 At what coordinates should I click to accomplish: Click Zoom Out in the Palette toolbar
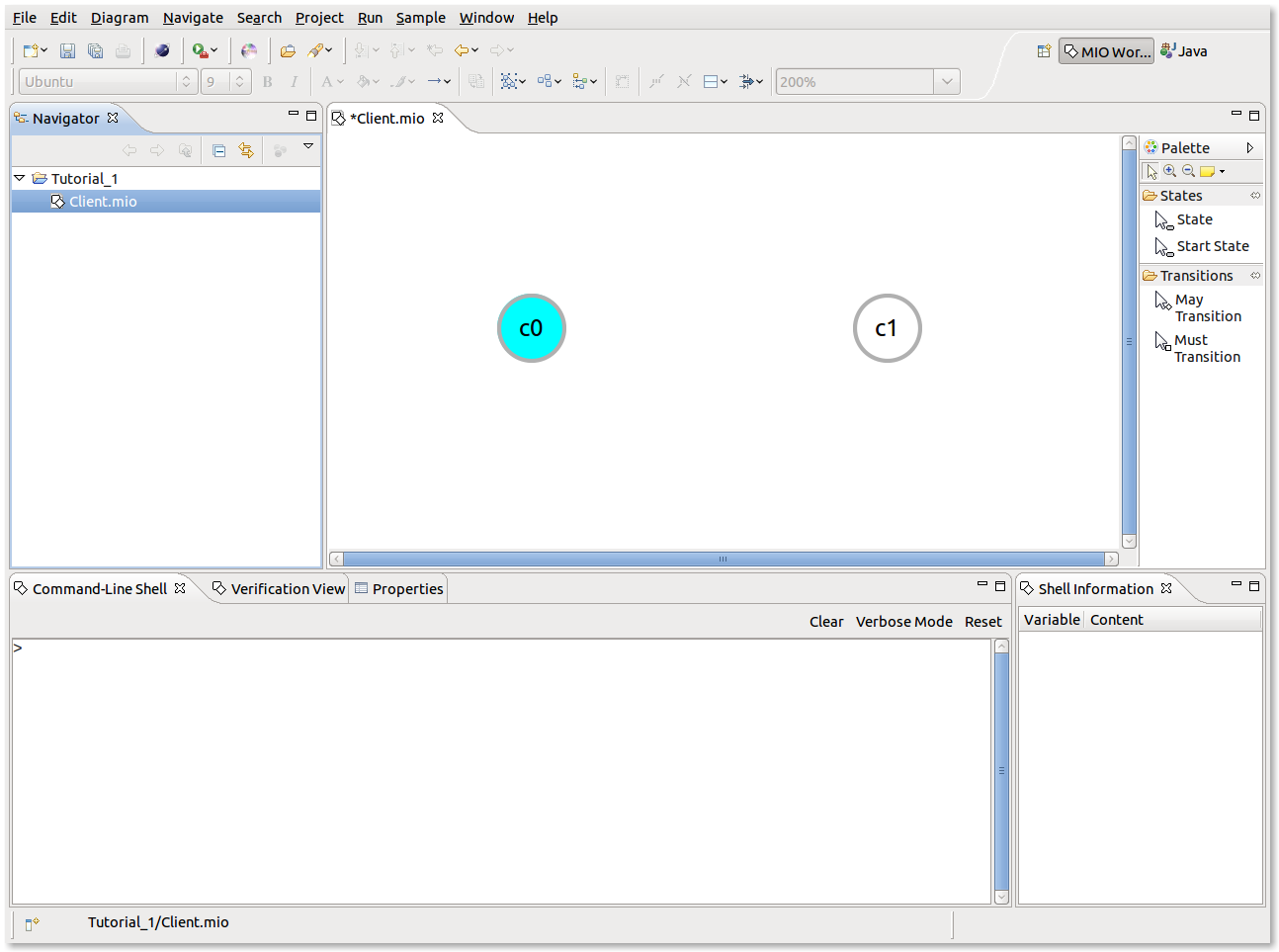[1188, 171]
